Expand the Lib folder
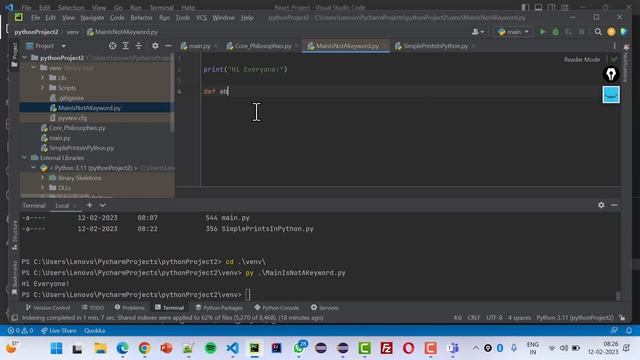Viewport: 640px width, 360px height. click(42, 78)
